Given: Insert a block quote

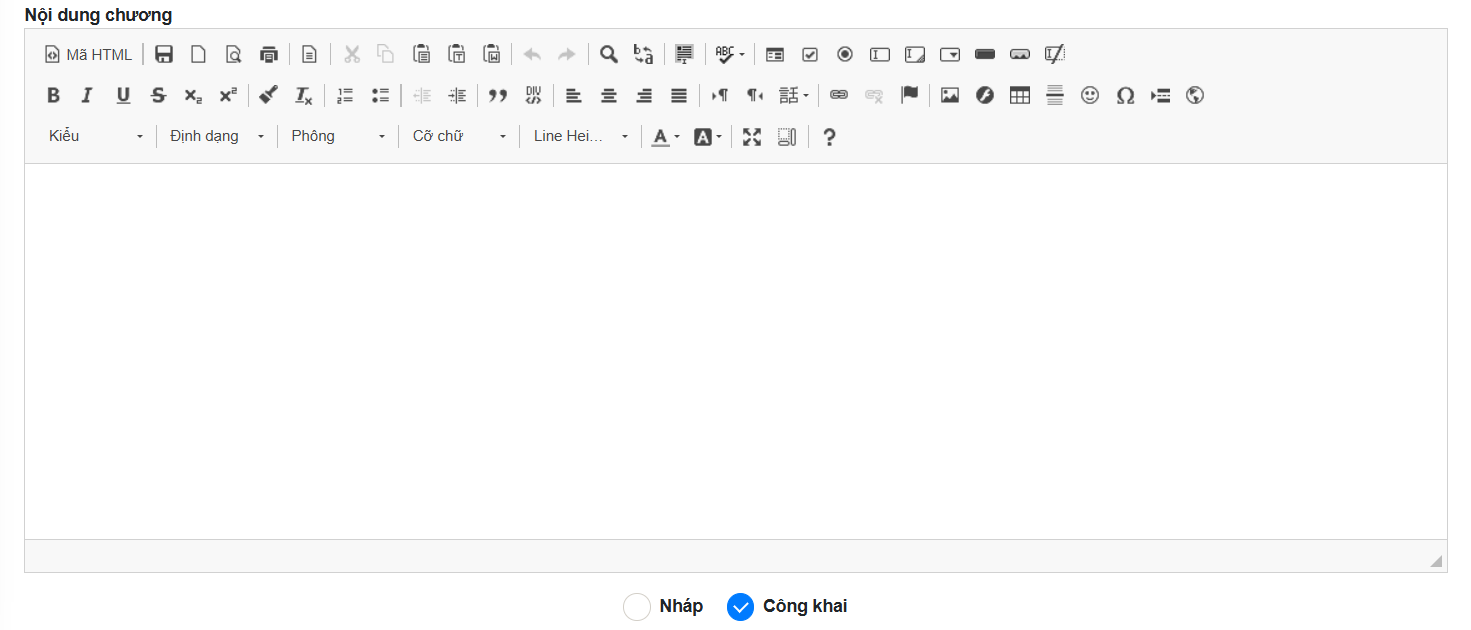Looking at the screenshot, I should coord(498,95).
